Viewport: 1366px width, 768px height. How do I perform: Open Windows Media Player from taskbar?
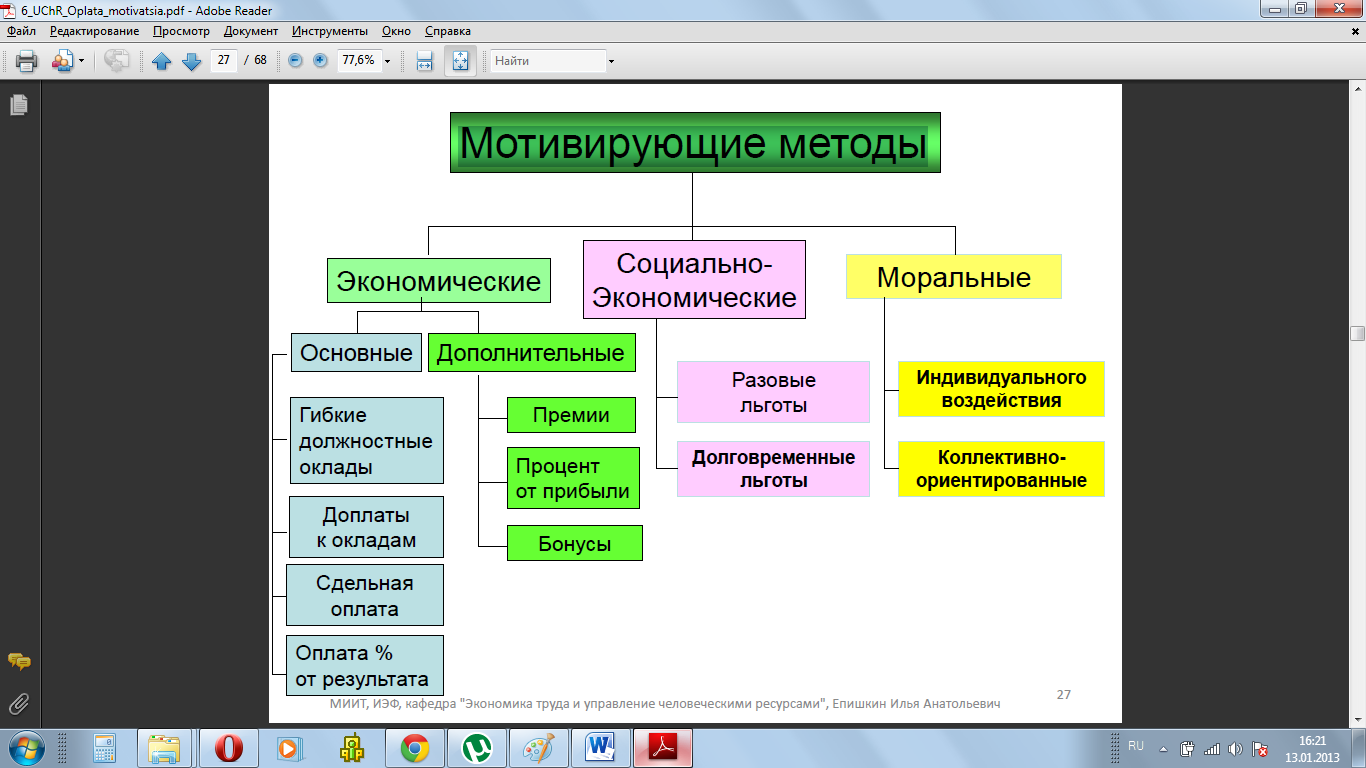(x=289, y=748)
